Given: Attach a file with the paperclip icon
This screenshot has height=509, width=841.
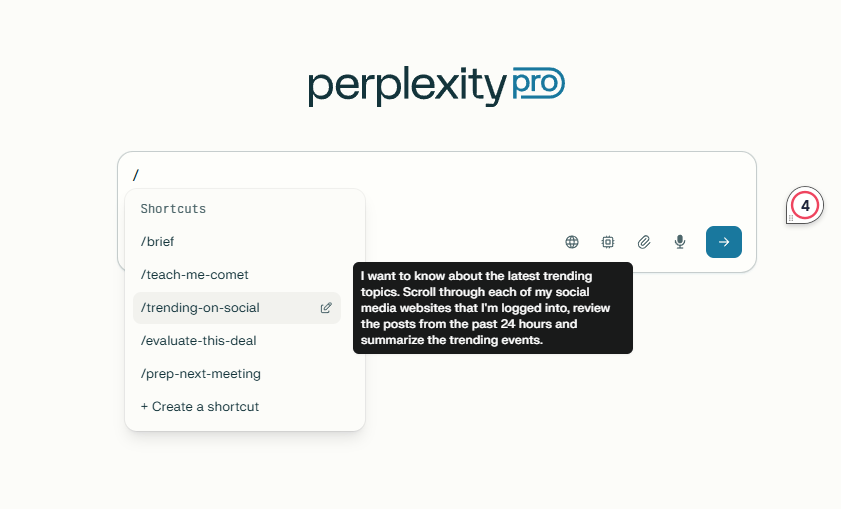Looking at the screenshot, I should click(x=644, y=242).
